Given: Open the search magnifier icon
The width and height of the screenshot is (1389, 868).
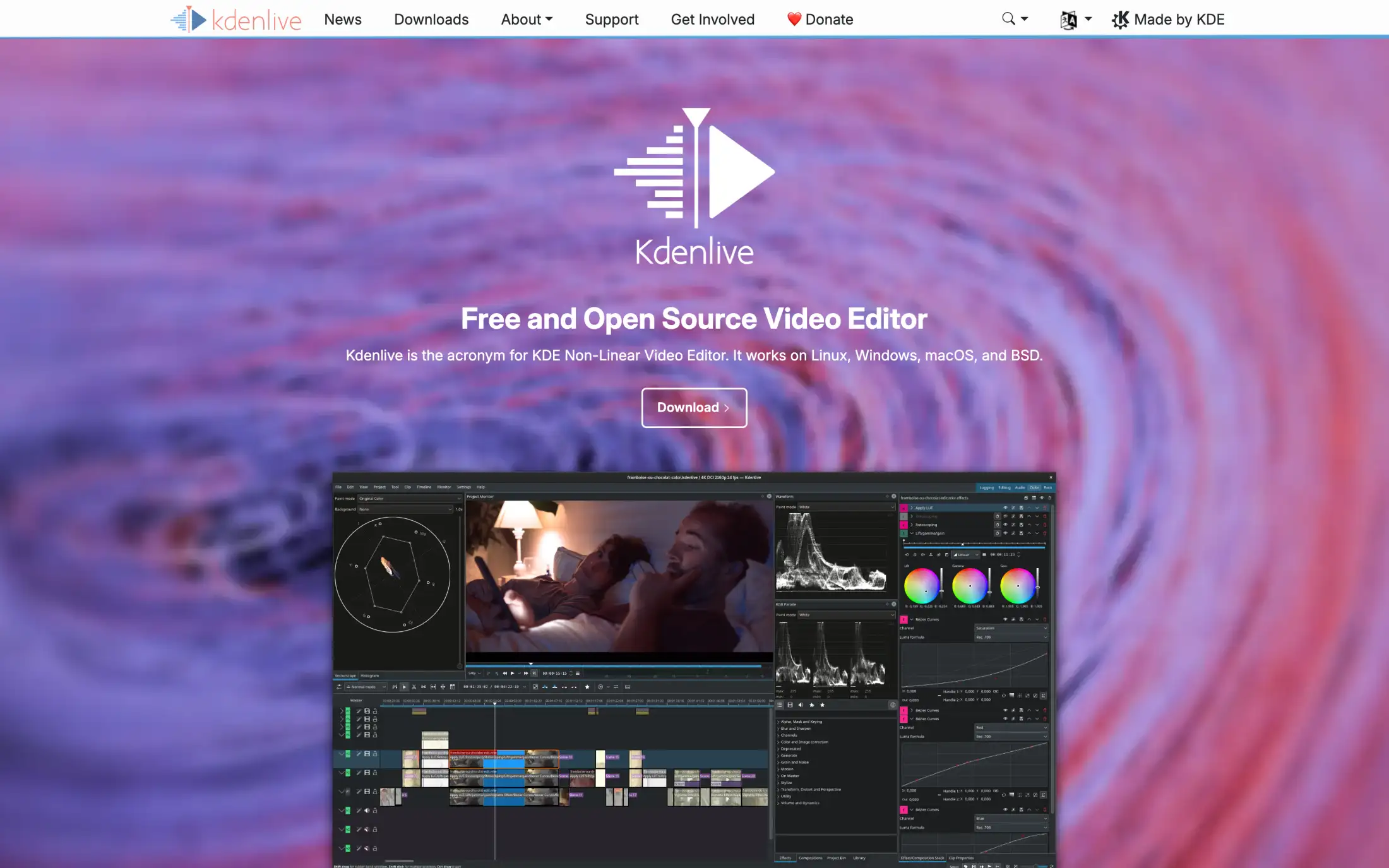Looking at the screenshot, I should pyautogui.click(x=1008, y=19).
